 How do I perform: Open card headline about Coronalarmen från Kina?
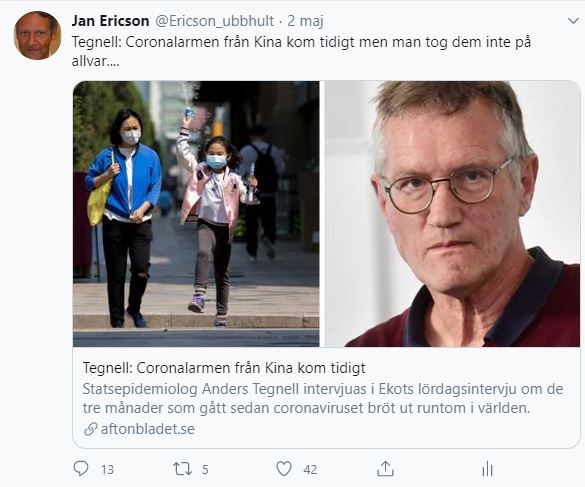pos(224,368)
